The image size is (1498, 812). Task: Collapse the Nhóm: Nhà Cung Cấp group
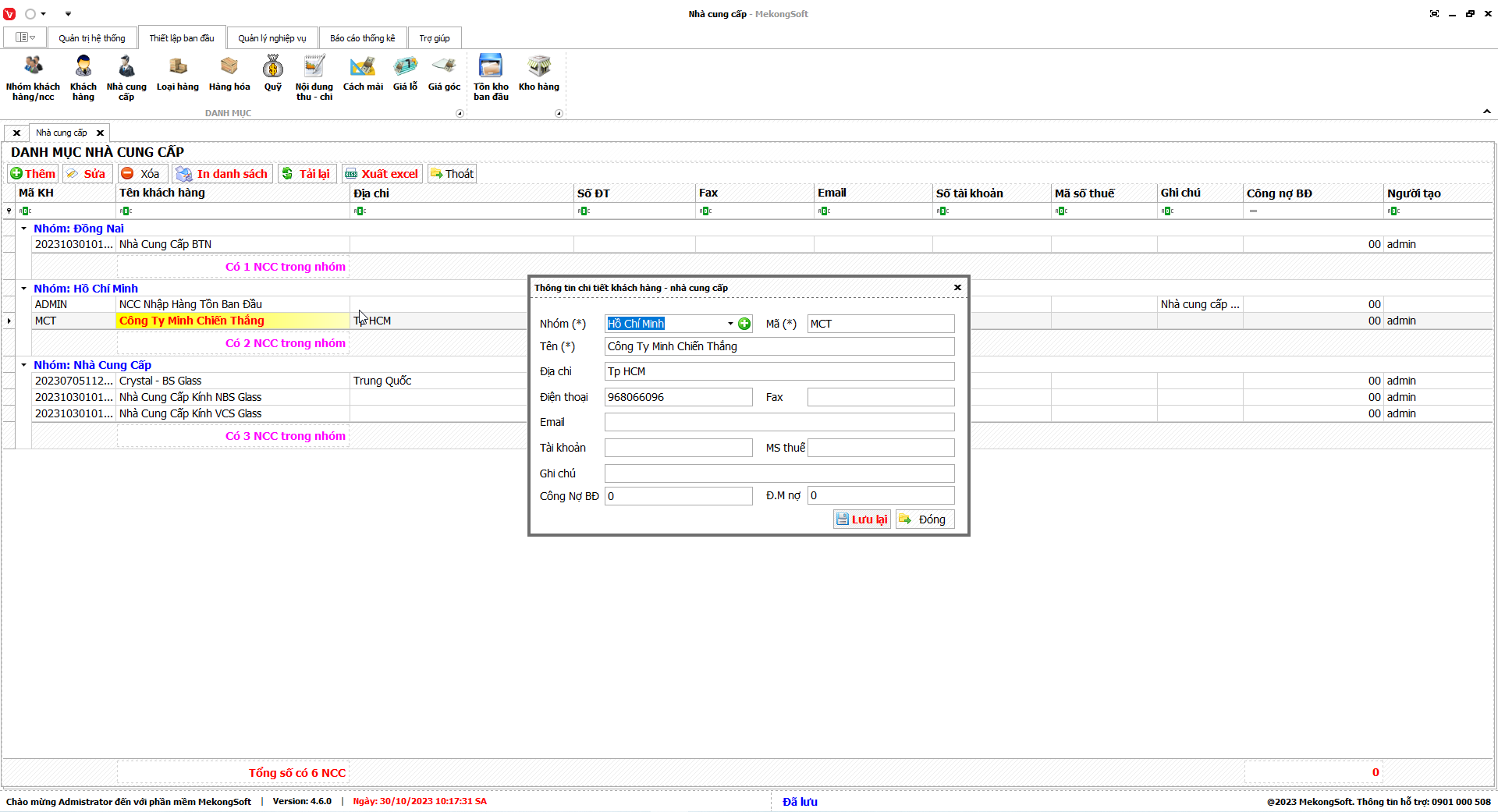pos(24,365)
